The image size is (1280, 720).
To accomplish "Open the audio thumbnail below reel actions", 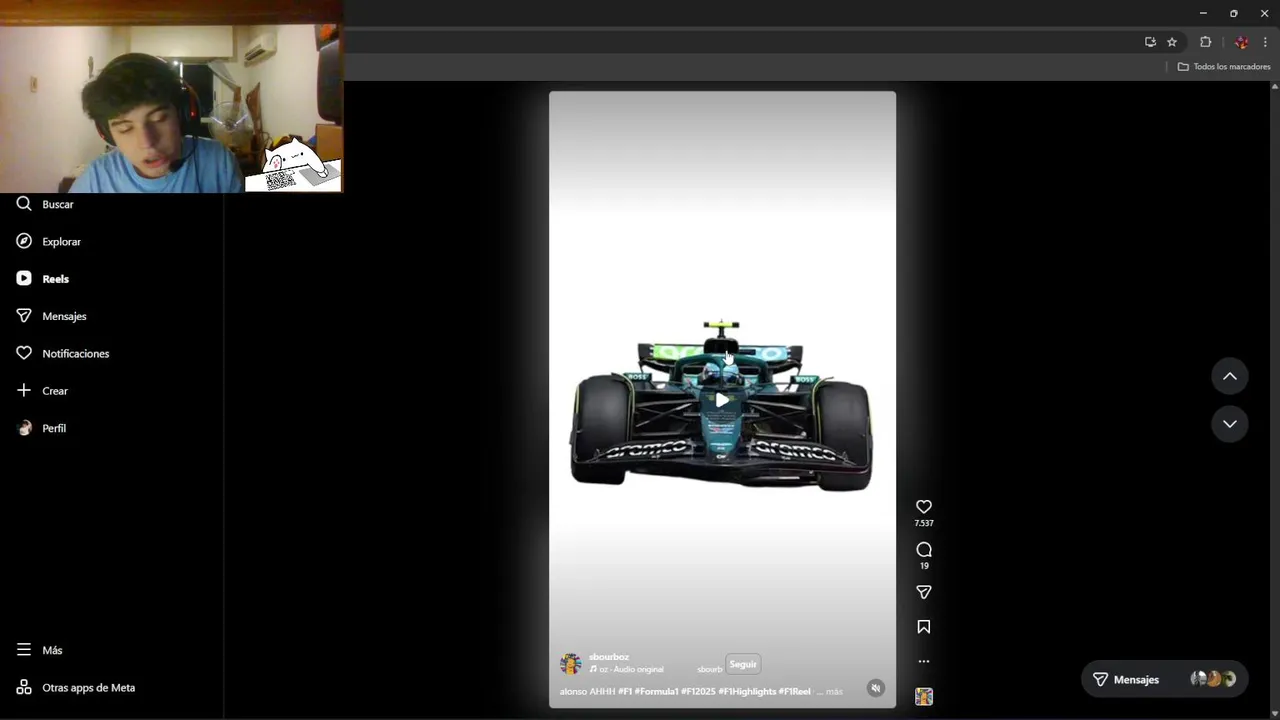I will [x=924, y=697].
